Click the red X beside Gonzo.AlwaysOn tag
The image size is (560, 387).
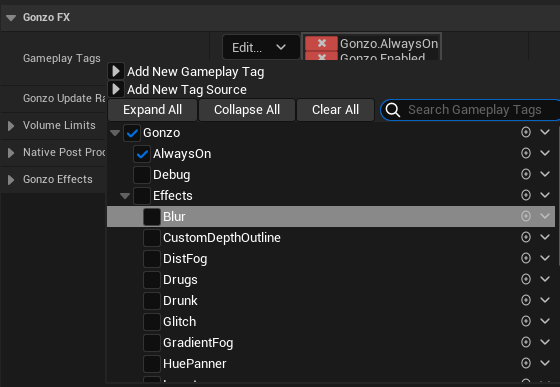click(x=321, y=43)
